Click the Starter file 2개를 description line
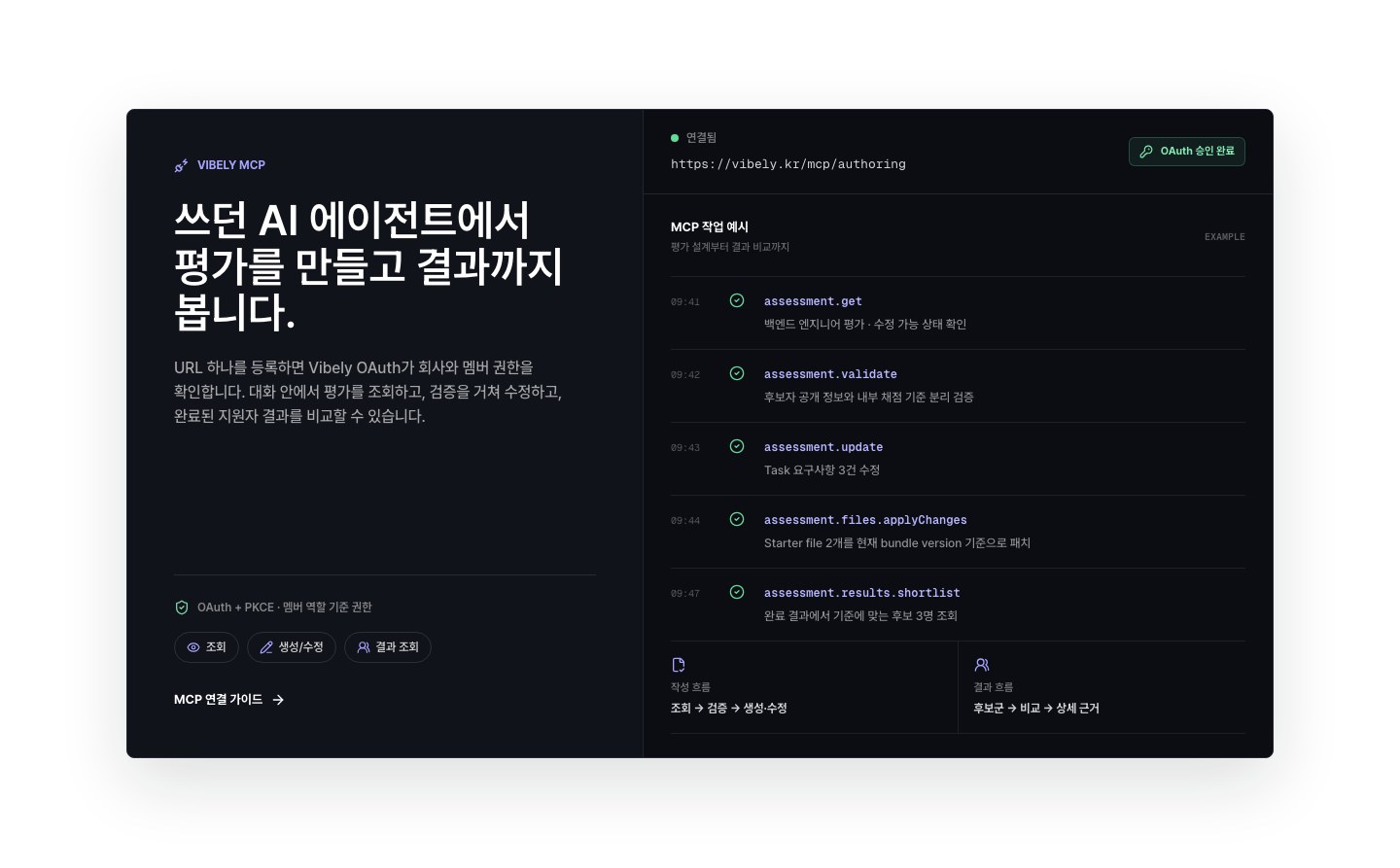The width and height of the screenshot is (1400, 868). tap(897, 543)
